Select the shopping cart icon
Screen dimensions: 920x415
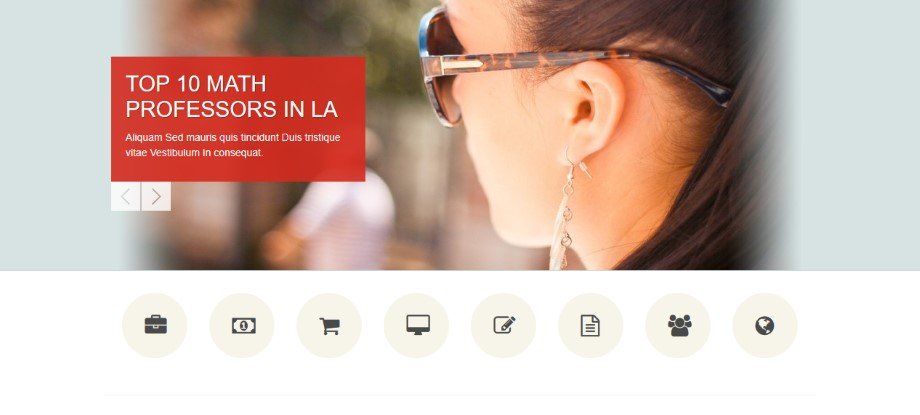coord(329,325)
